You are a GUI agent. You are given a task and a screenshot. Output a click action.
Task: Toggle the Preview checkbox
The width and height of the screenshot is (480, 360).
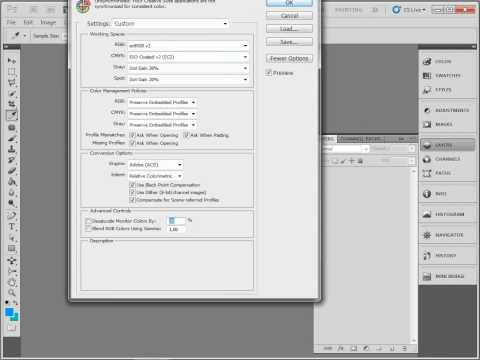pos(268,73)
